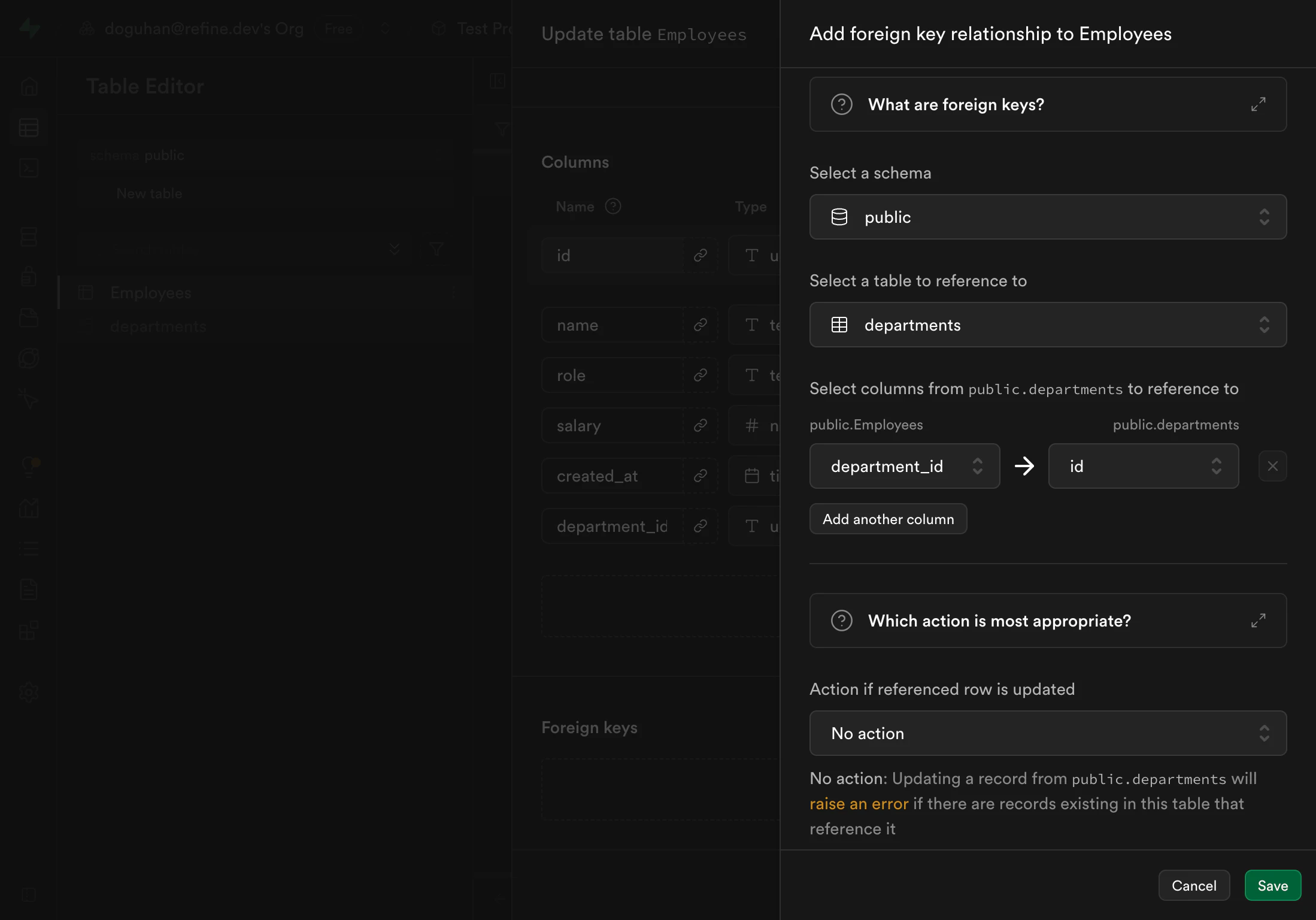The height and width of the screenshot is (920, 1316).
Task: Open the reference table dropdown showing departments
Action: pos(1048,325)
